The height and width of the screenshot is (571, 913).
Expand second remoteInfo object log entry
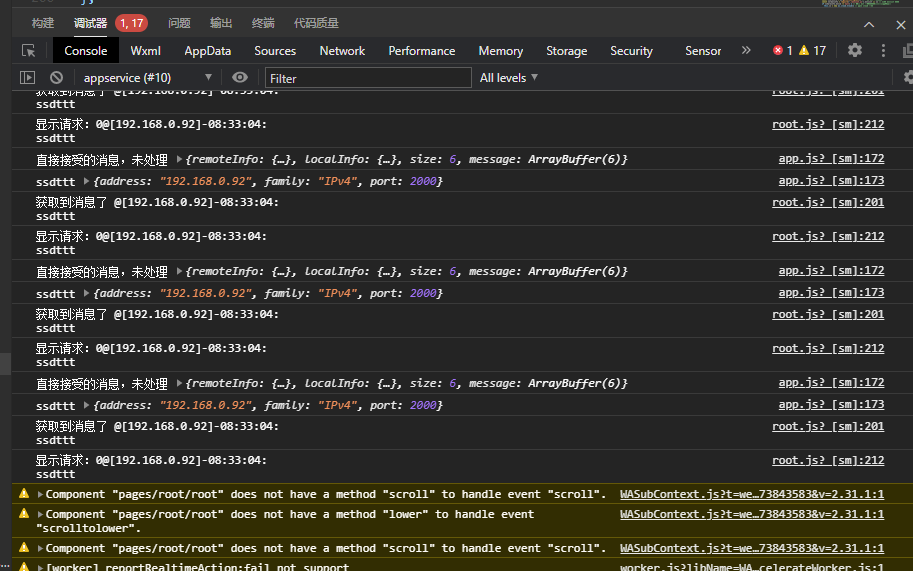coord(179,271)
